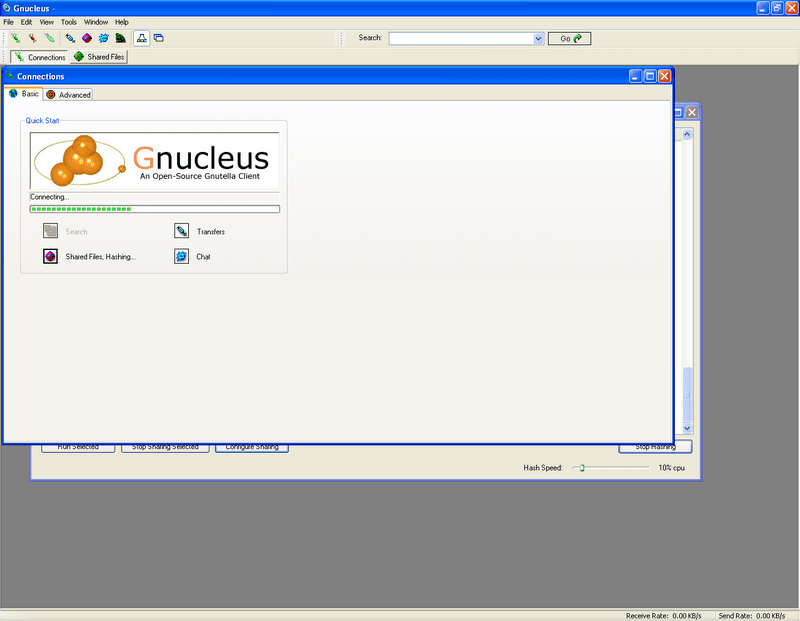Expand the Search combo box dropdown arrow
Viewport: 800px width, 621px height.
click(538, 38)
